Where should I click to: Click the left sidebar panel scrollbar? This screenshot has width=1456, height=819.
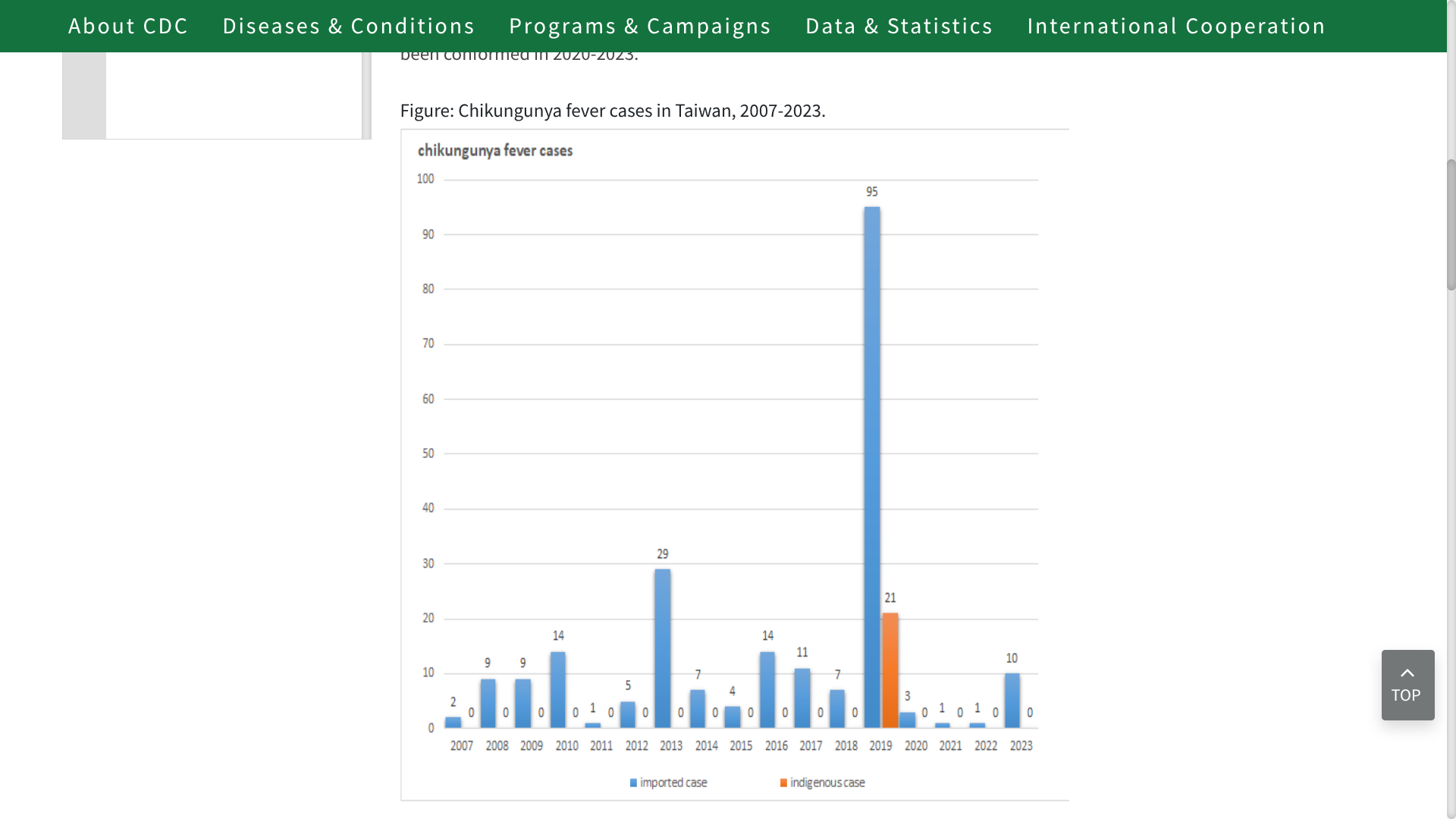tap(366, 95)
